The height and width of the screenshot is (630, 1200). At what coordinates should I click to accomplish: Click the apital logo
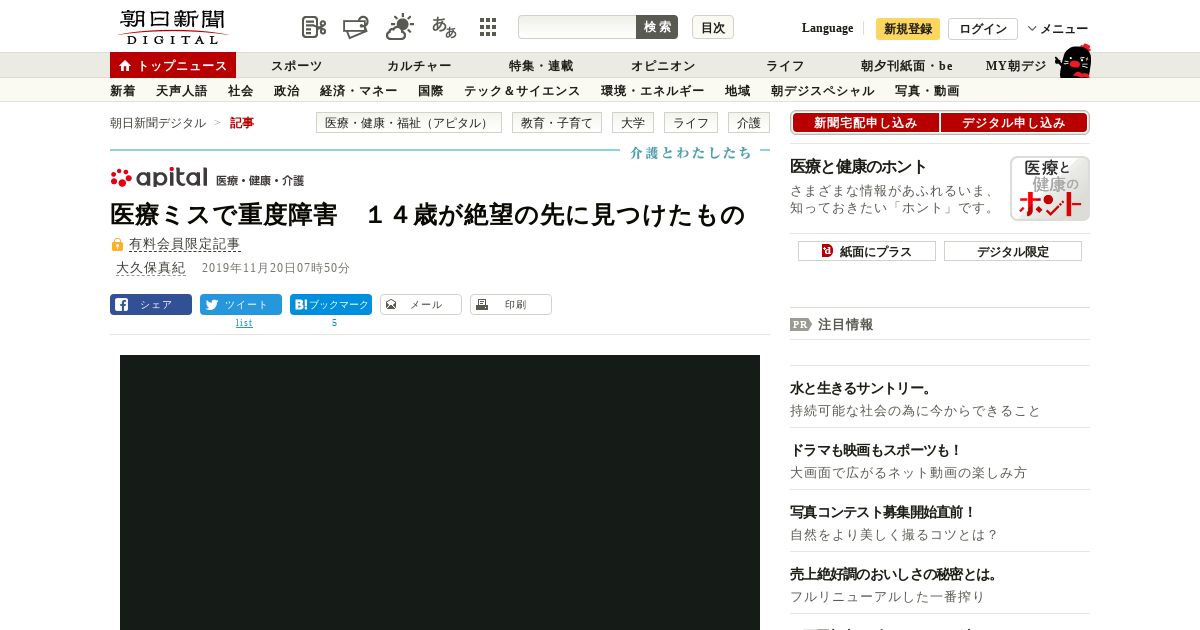[x=159, y=178]
